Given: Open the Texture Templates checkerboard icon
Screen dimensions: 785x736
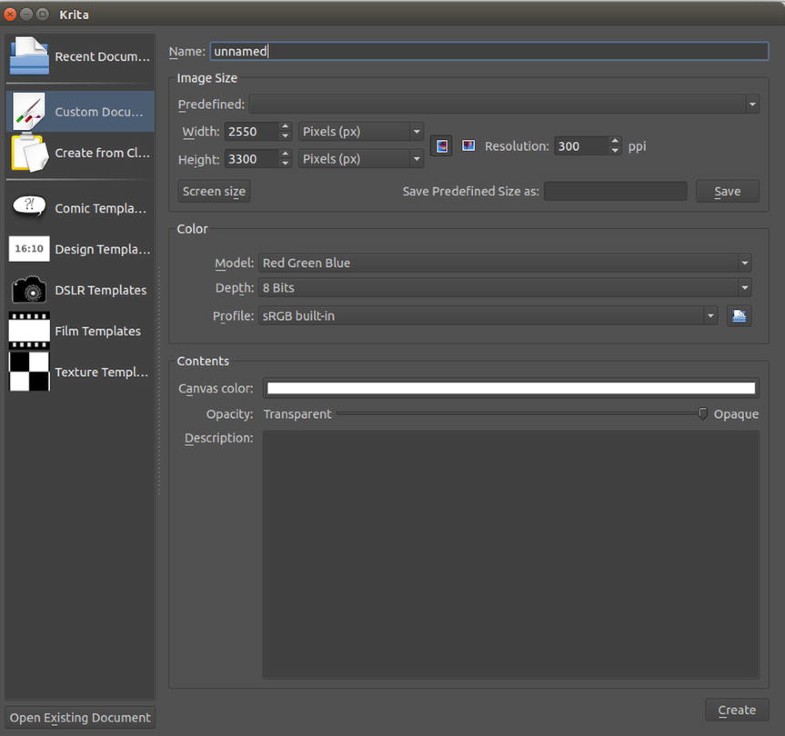Looking at the screenshot, I should [x=29, y=372].
